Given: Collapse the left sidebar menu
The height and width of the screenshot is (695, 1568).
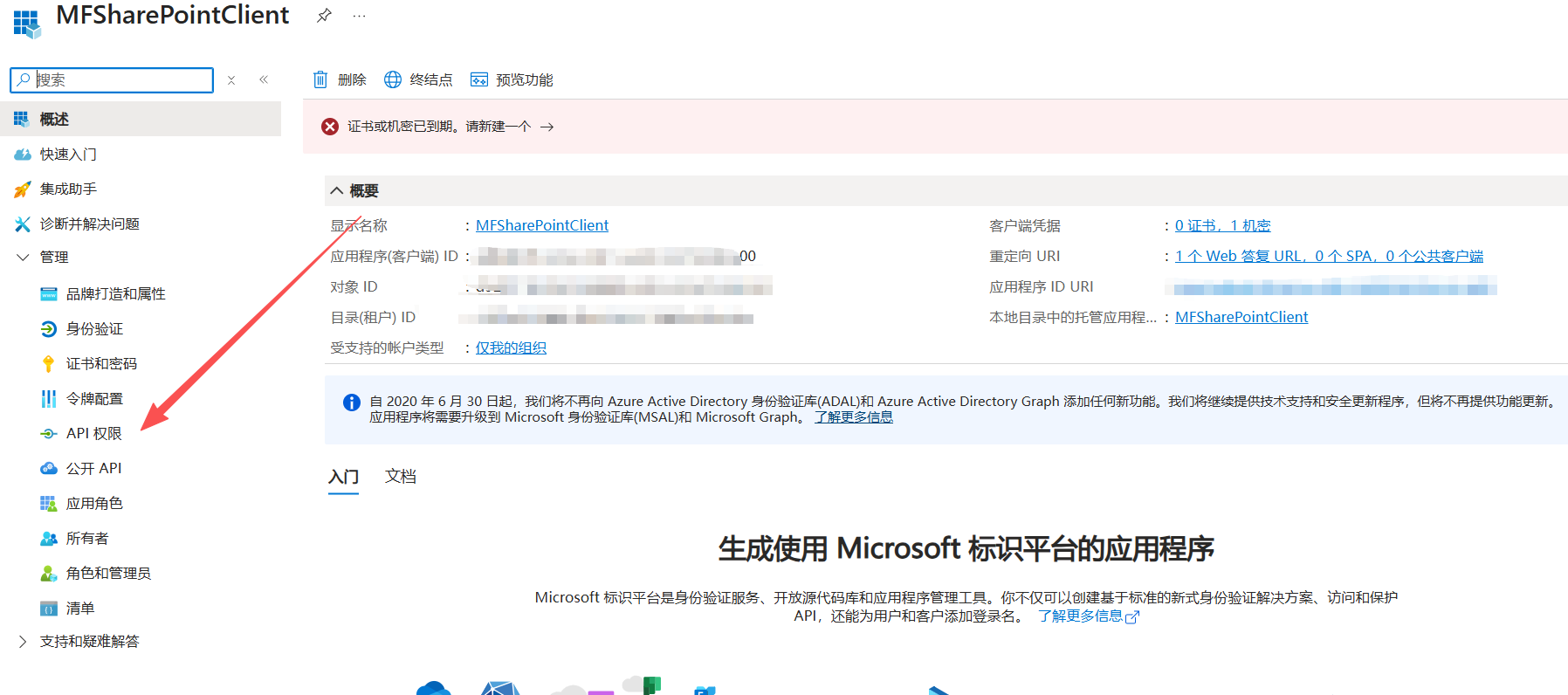Looking at the screenshot, I should 264,79.
